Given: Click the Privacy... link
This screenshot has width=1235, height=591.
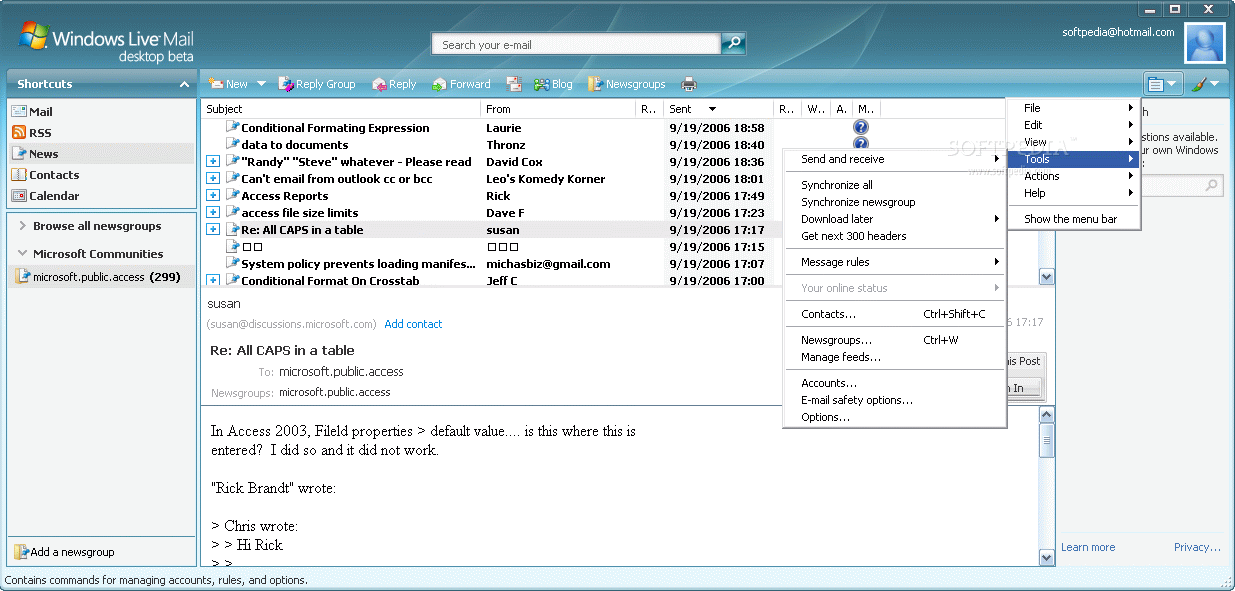Looking at the screenshot, I should [x=1197, y=547].
